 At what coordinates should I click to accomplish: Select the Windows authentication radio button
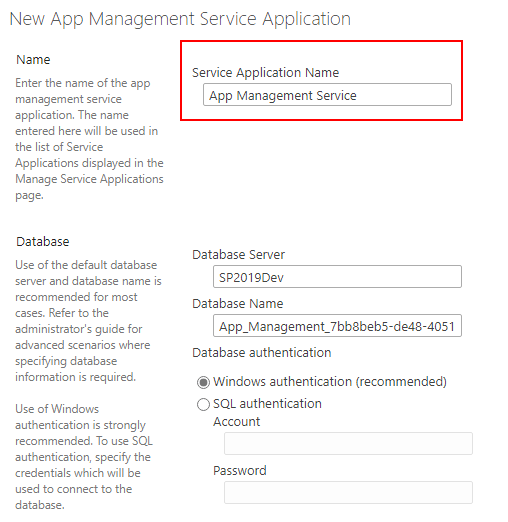203,382
